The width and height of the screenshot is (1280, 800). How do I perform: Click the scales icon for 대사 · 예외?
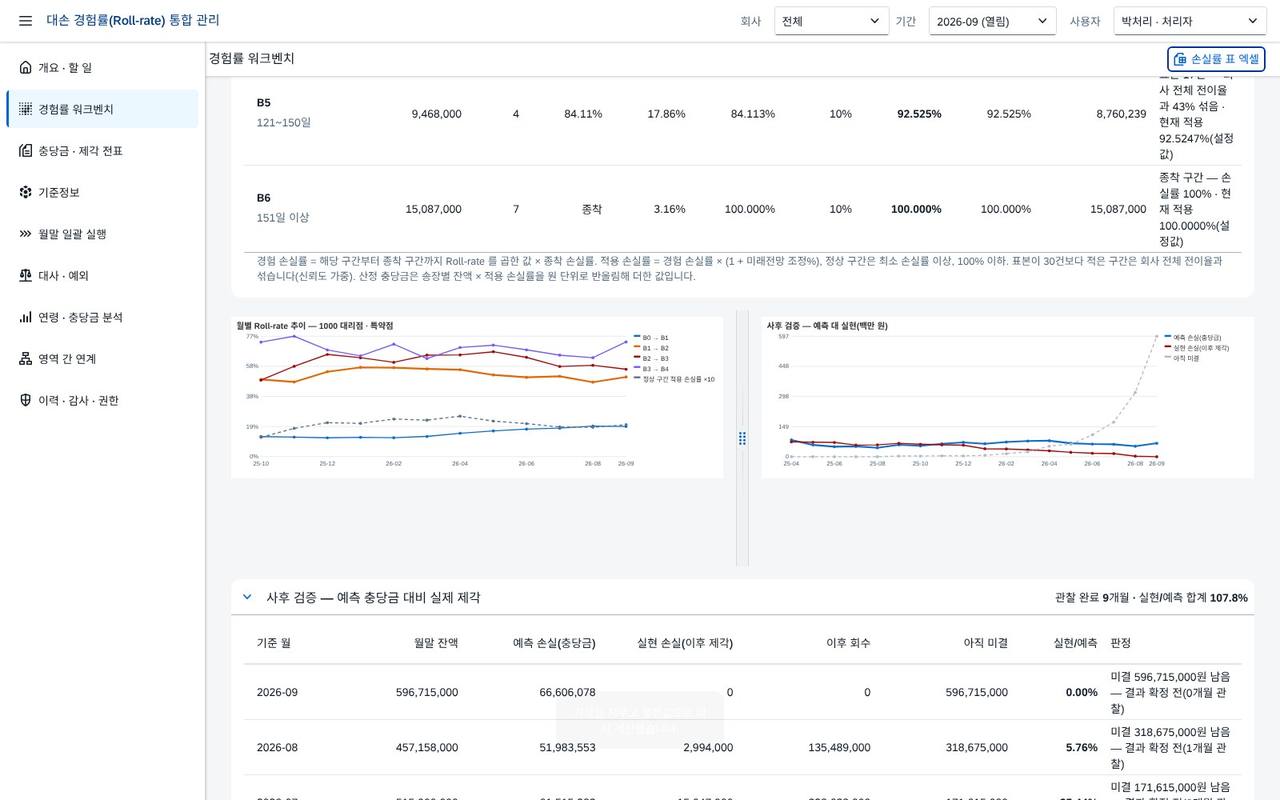tap(25, 276)
